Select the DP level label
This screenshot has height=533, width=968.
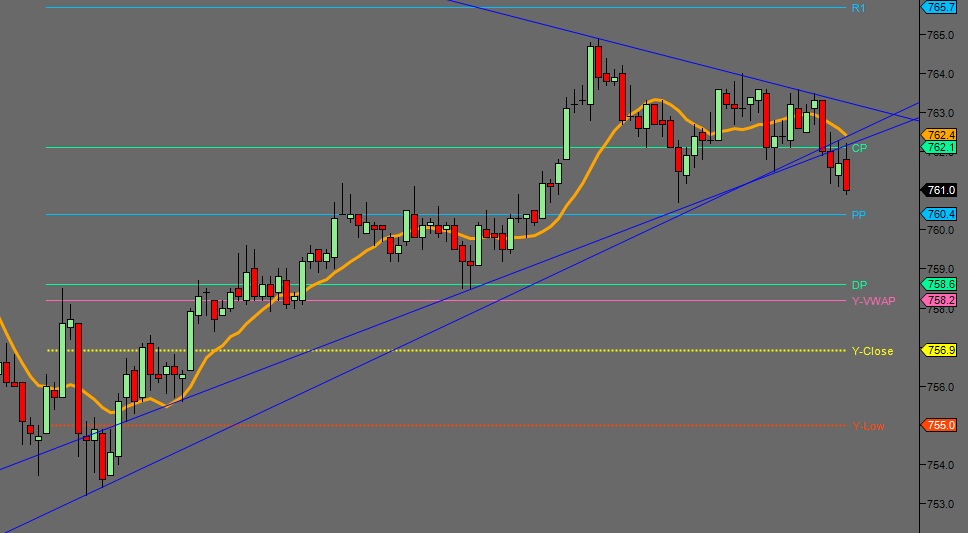(x=859, y=285)
